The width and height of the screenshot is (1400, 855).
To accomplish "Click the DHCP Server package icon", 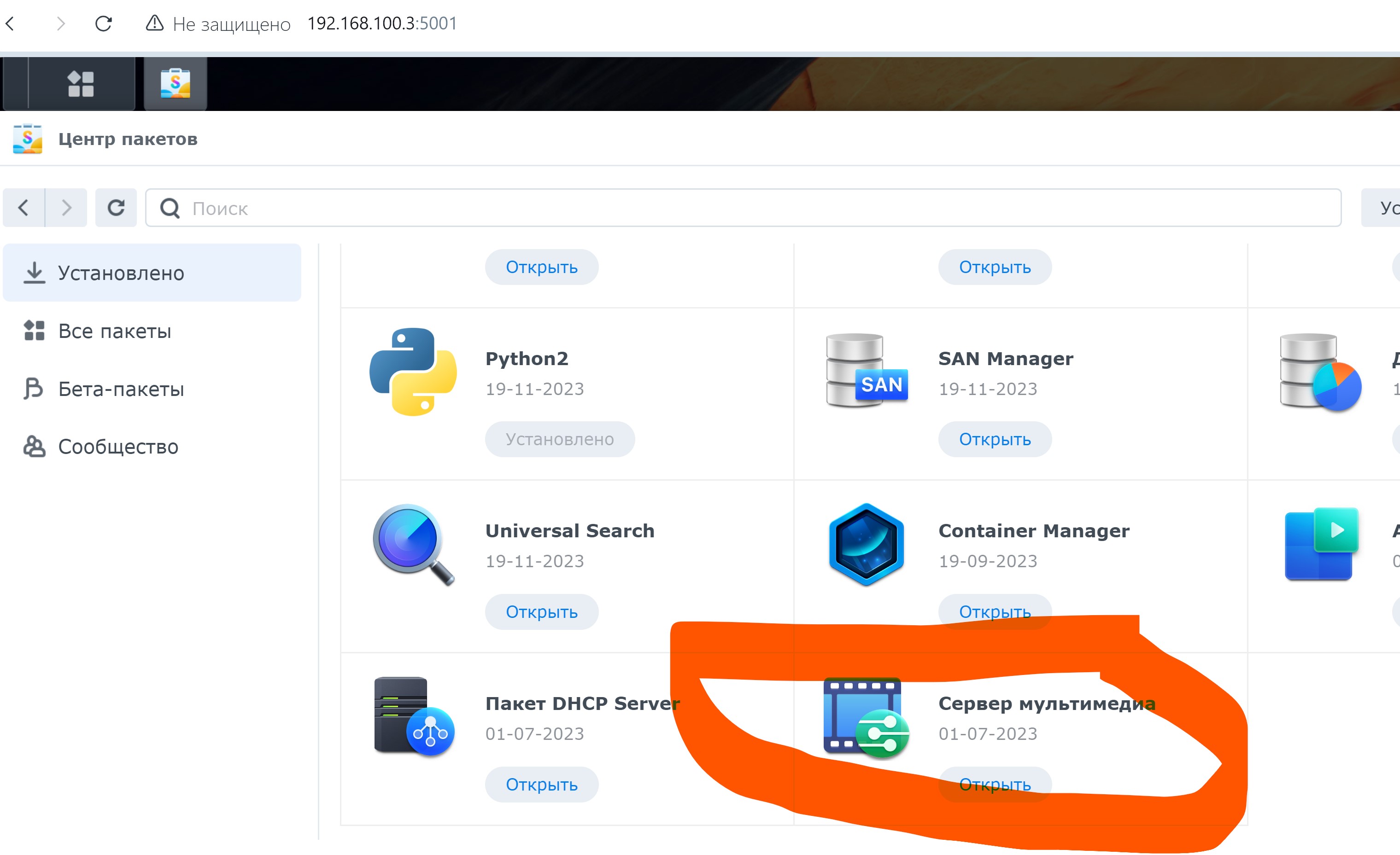I will [413, 716].
